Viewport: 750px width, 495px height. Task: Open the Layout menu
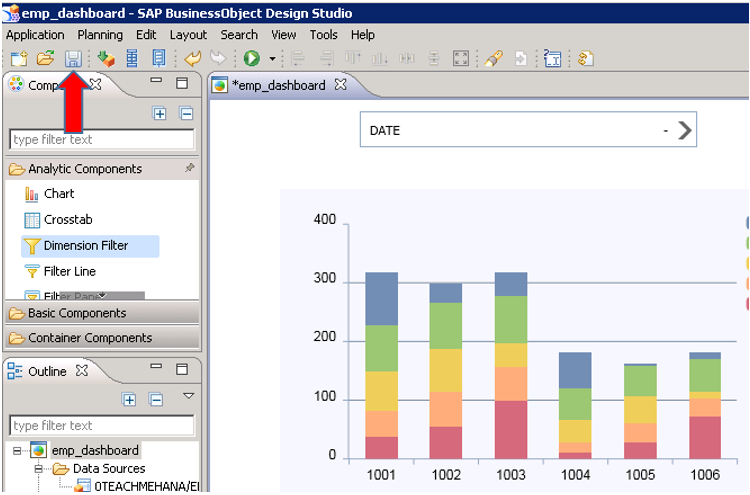[188, 35]
